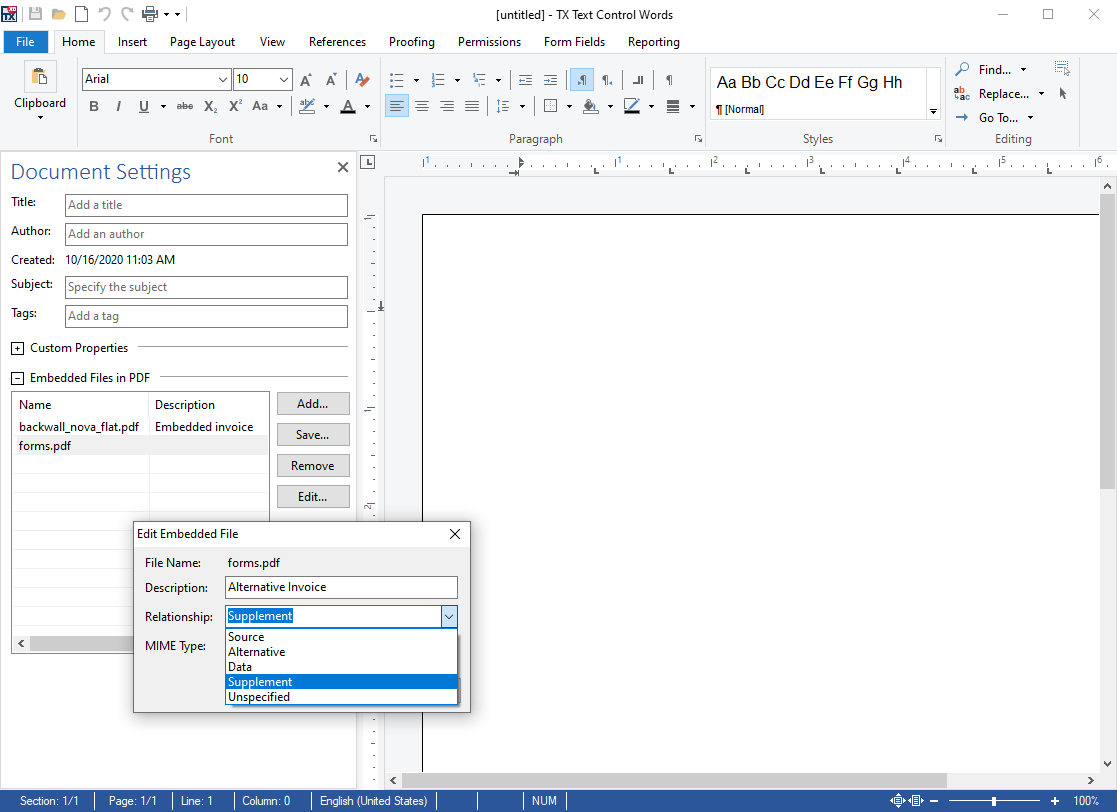Screen dimensions: 1117x812
Task: Open the font name Arial dropdown
Action: (x=222, y=79)
